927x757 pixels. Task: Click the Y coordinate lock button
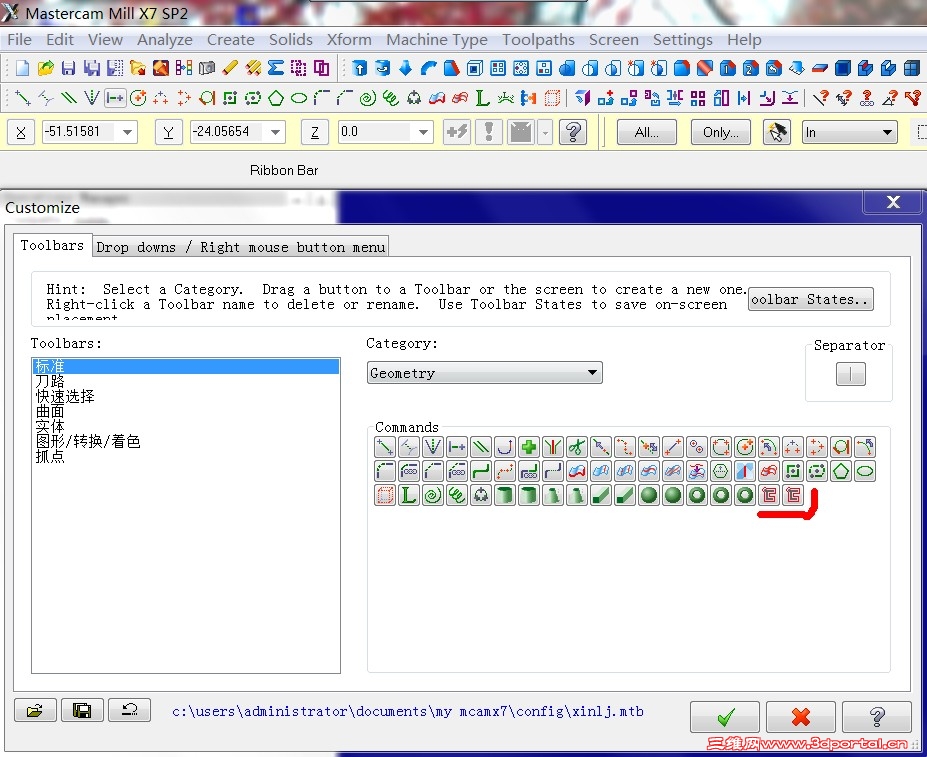pyautogui.click(x=168, y=132)
